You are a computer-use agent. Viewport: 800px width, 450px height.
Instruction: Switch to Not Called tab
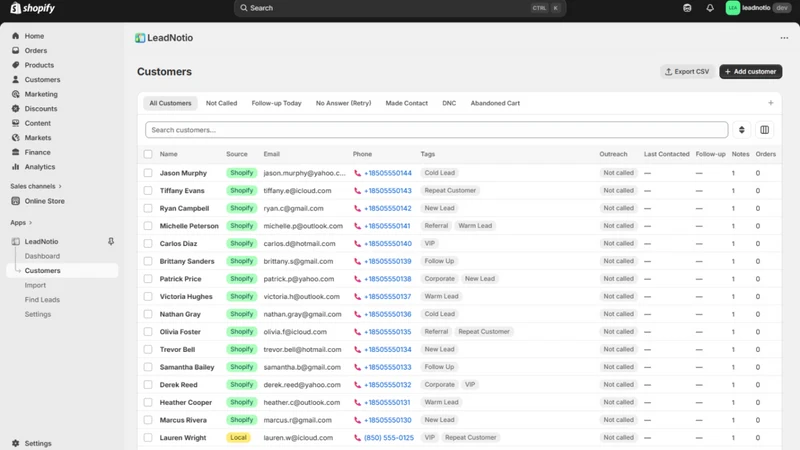[221, 103]
